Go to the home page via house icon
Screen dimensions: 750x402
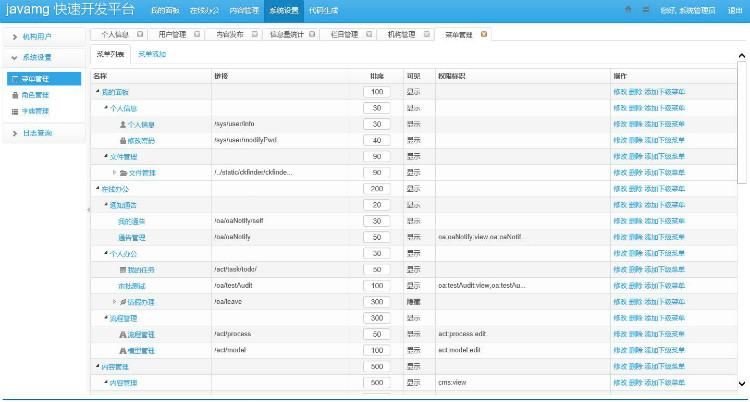628,10
